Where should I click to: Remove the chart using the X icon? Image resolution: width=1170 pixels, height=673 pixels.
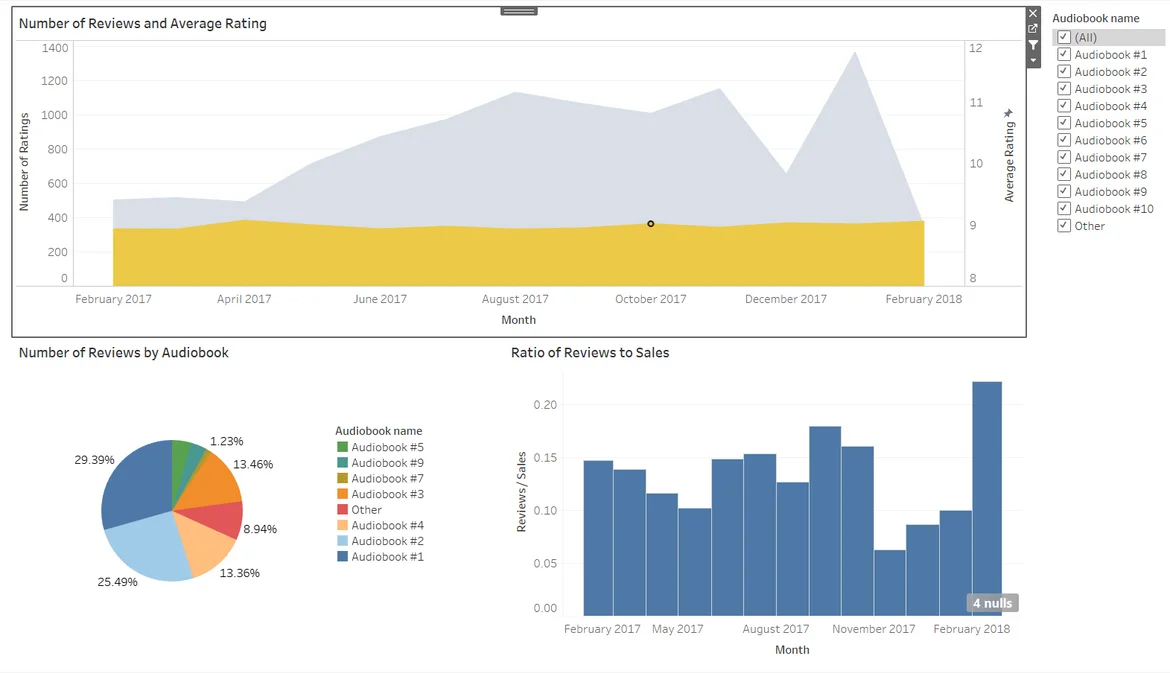tap(1033, 14)
